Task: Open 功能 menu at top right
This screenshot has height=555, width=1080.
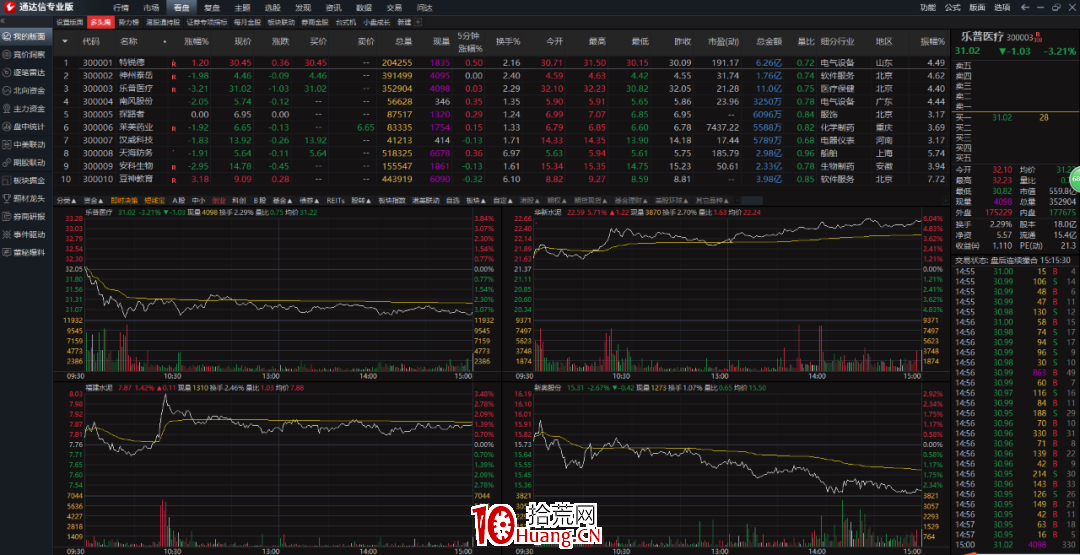Action: click(x=928, y=8)
